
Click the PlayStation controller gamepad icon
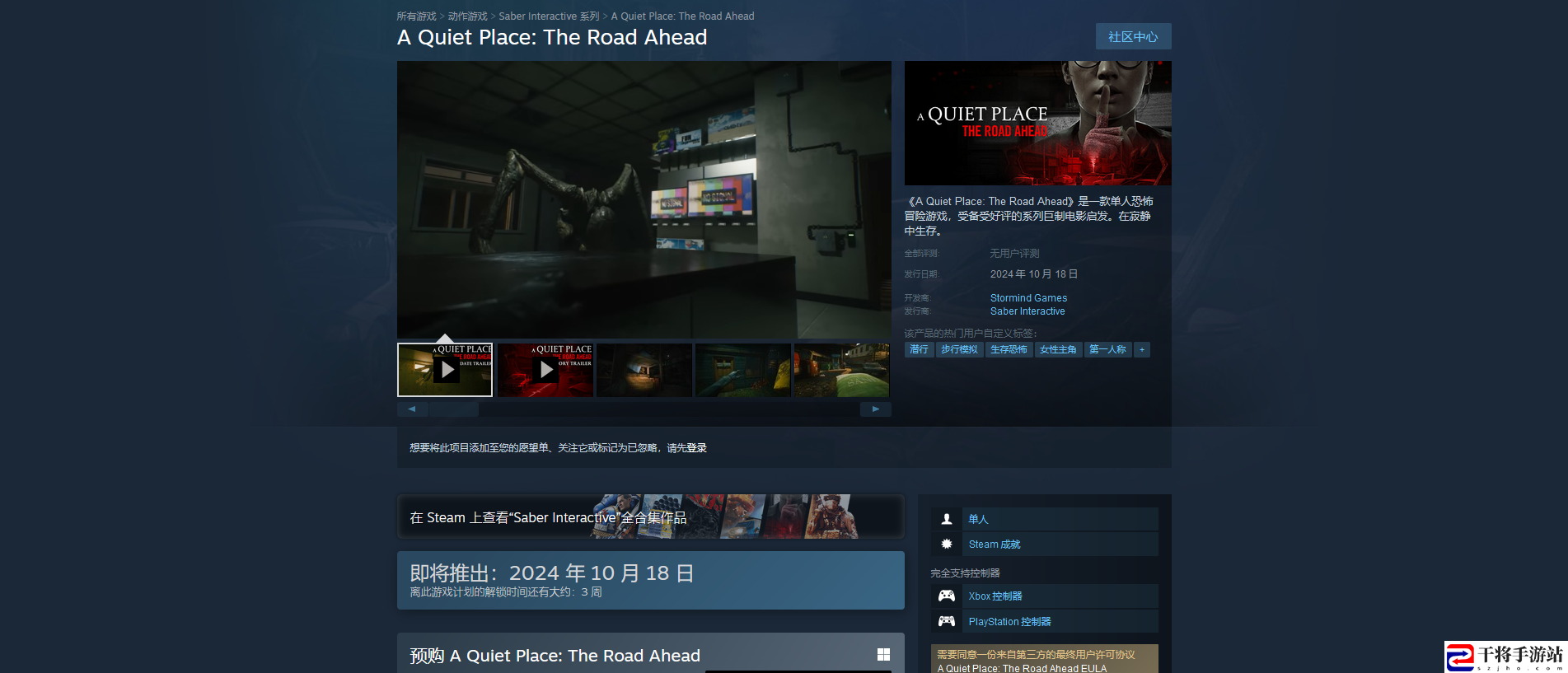pos(947,622)
